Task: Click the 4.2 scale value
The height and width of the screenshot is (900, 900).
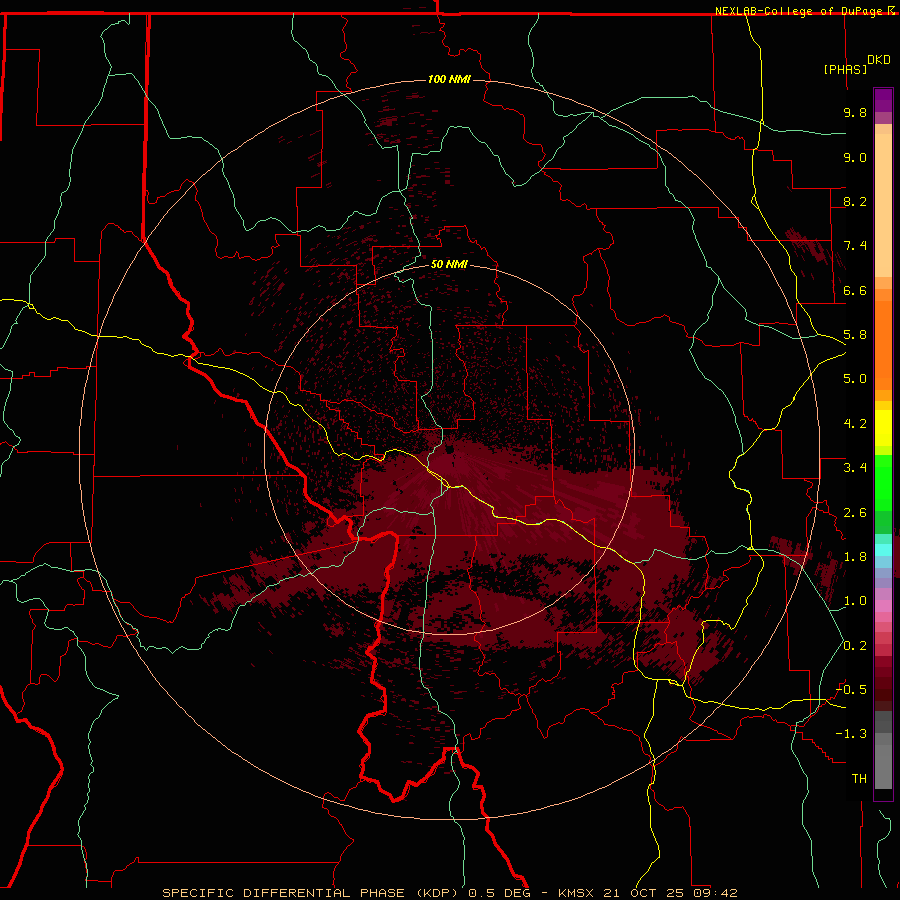Action: click(855, 424)
